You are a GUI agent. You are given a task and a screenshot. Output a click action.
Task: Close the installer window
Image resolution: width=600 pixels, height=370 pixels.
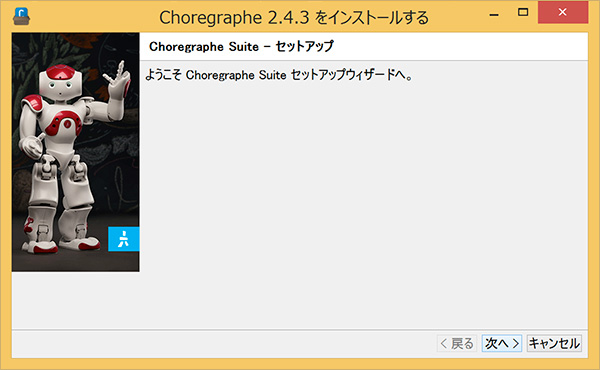click(x=562, y=12)
